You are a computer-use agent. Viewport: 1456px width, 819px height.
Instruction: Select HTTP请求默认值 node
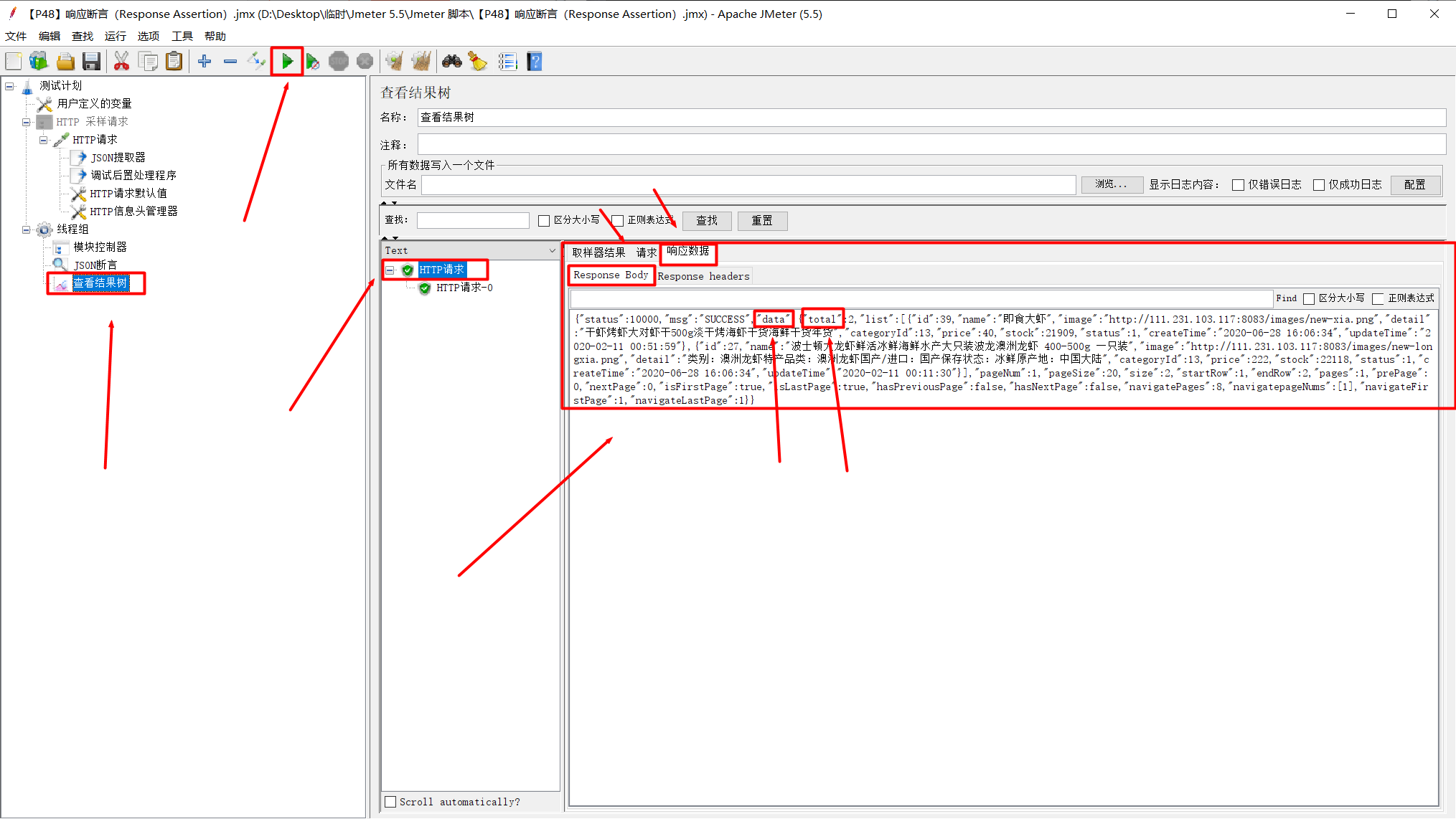(x=128, y=194)
